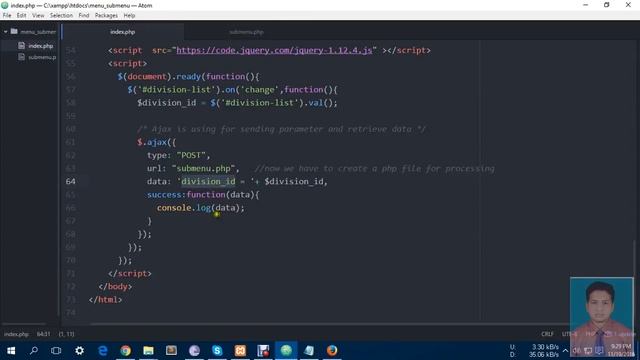Click the index.php file icon in sidebar
The image size is (640, 360).
click(x=22, y=45)
